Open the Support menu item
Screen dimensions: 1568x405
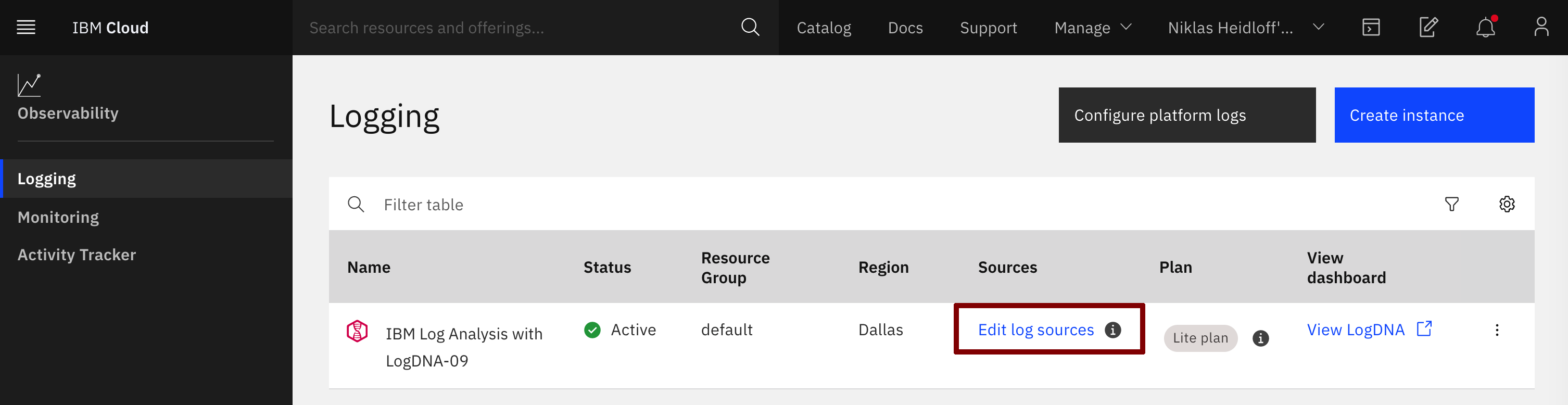click(x=988, y=28)
